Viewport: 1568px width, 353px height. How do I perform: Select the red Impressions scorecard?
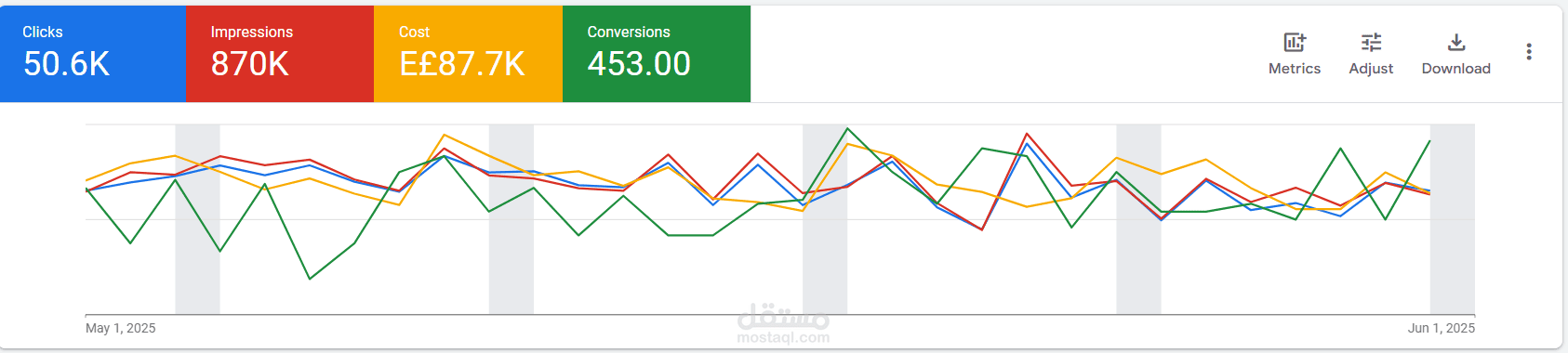[280, 54]
